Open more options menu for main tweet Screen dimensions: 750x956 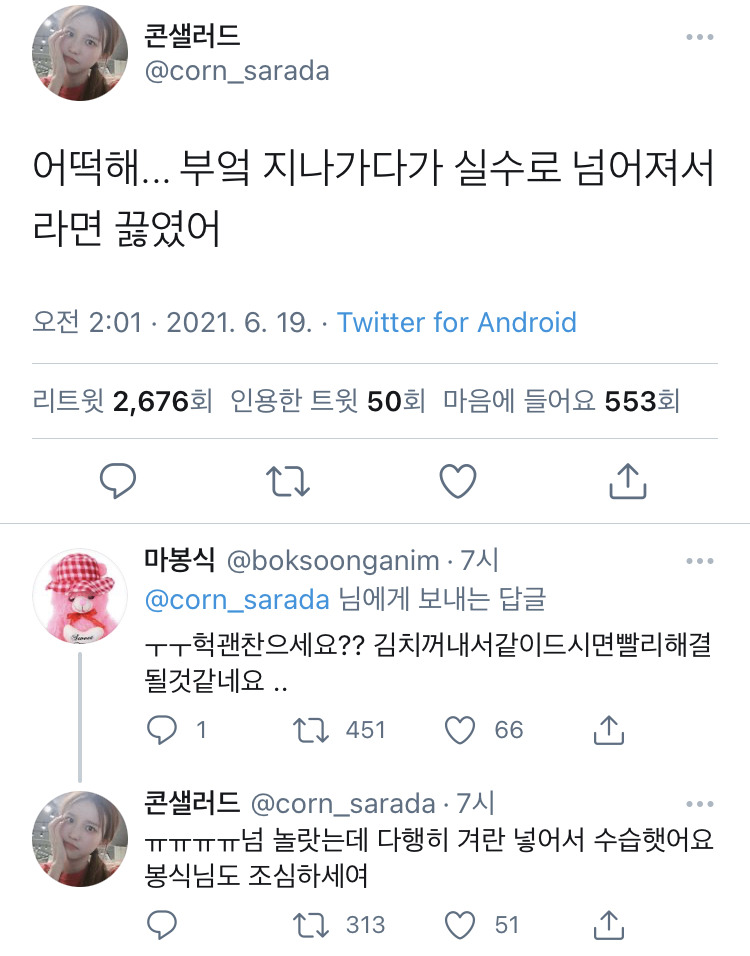(700, 38)
